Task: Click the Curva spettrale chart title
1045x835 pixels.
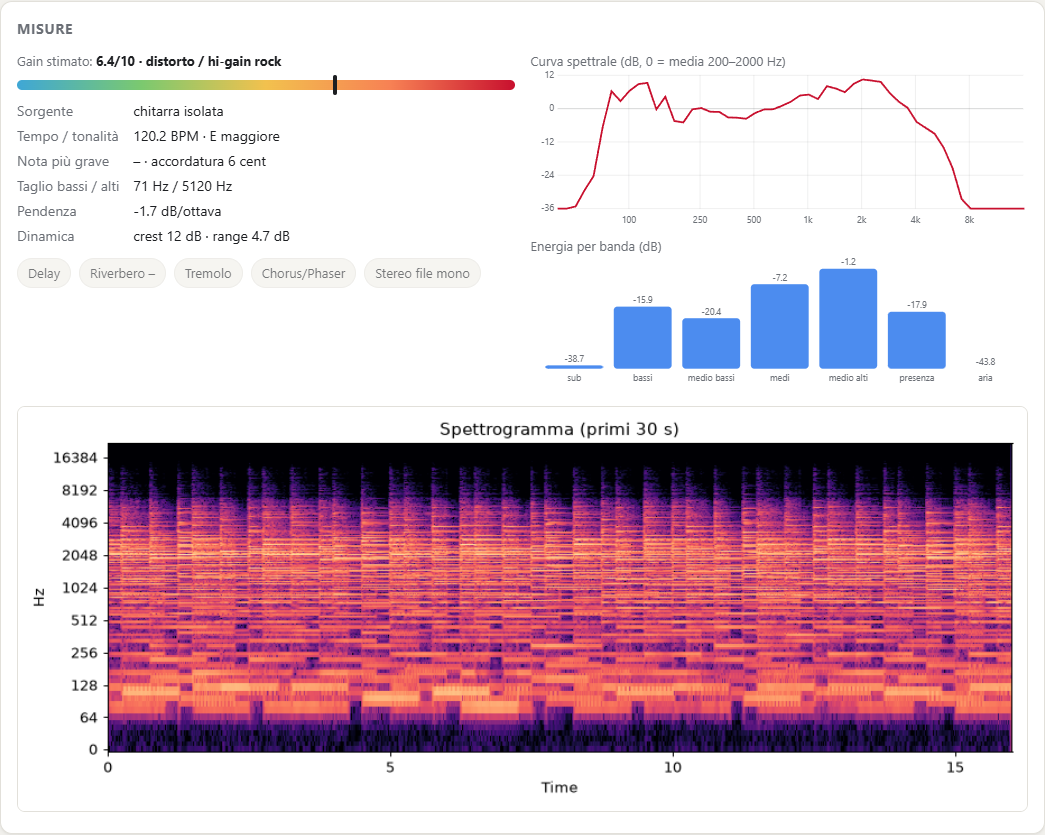Action: tap(658, 61)
